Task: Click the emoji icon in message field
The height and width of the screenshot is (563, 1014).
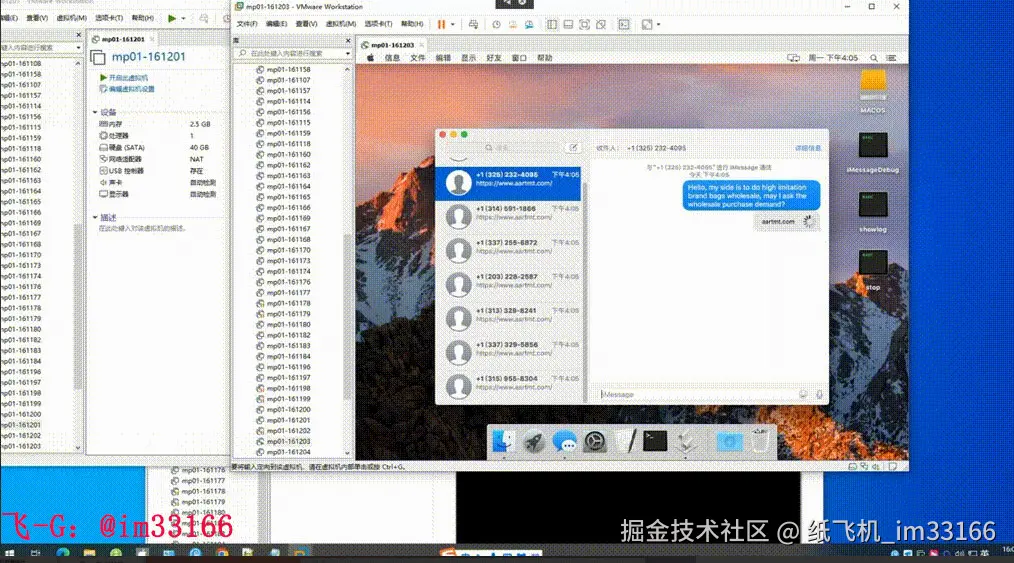Action: coord(803,394)
